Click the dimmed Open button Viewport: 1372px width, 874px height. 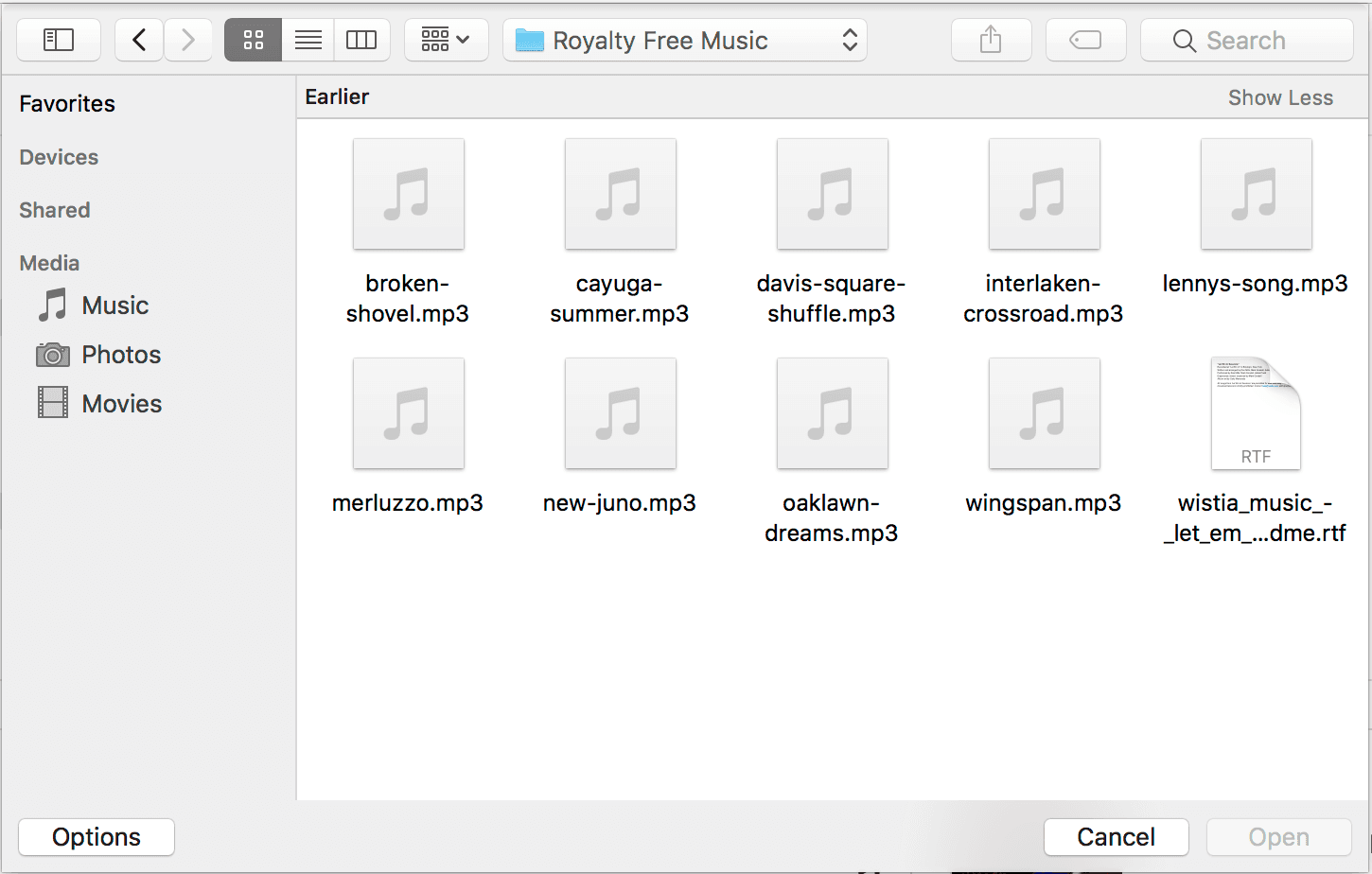(1277, 836)
